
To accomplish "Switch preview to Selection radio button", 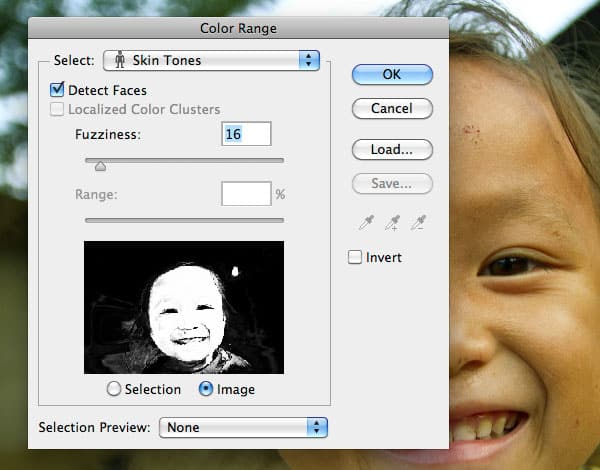I will click(x=113, y=389).
